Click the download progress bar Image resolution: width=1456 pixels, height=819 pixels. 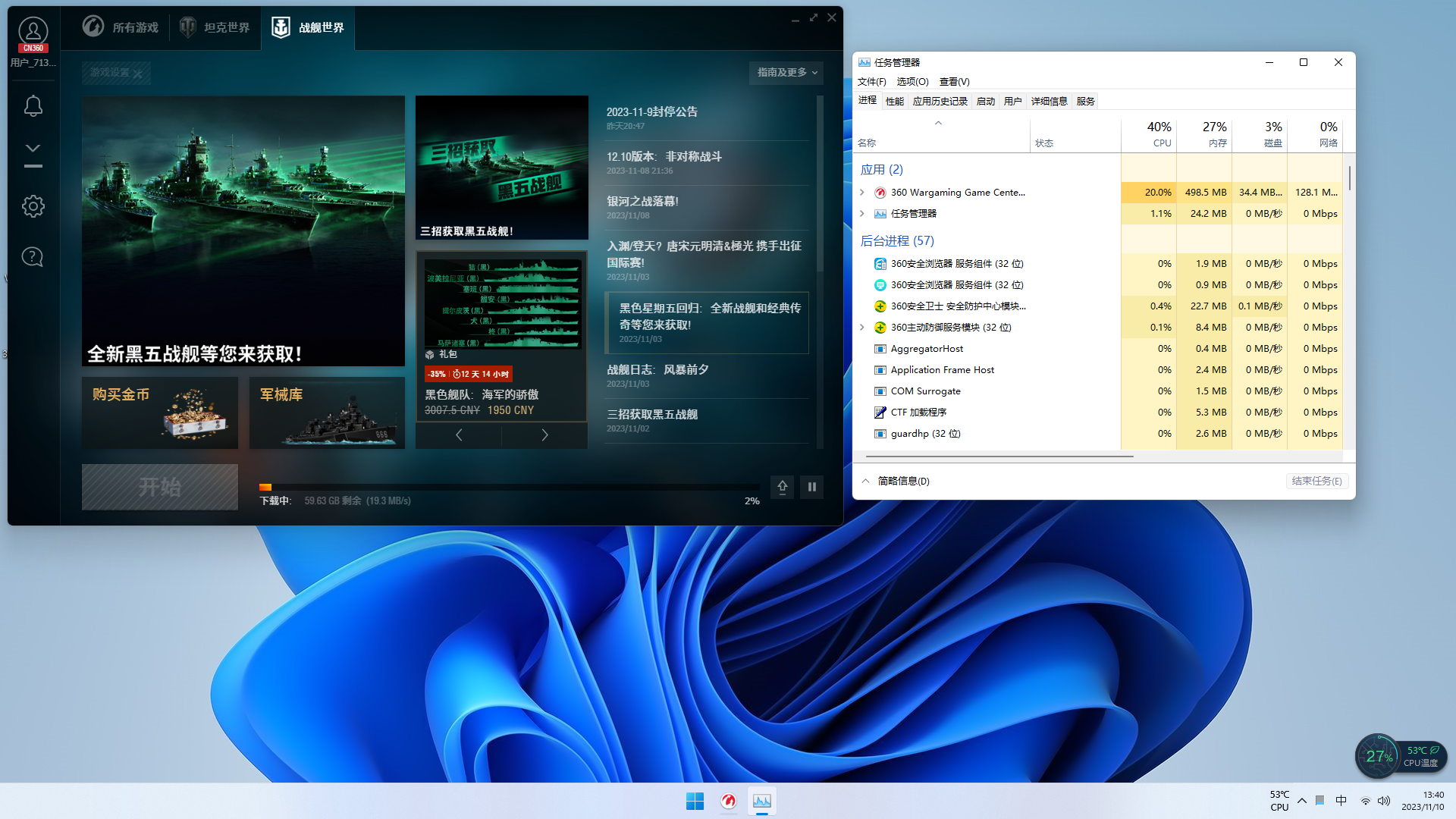click(x=509, y=487)
